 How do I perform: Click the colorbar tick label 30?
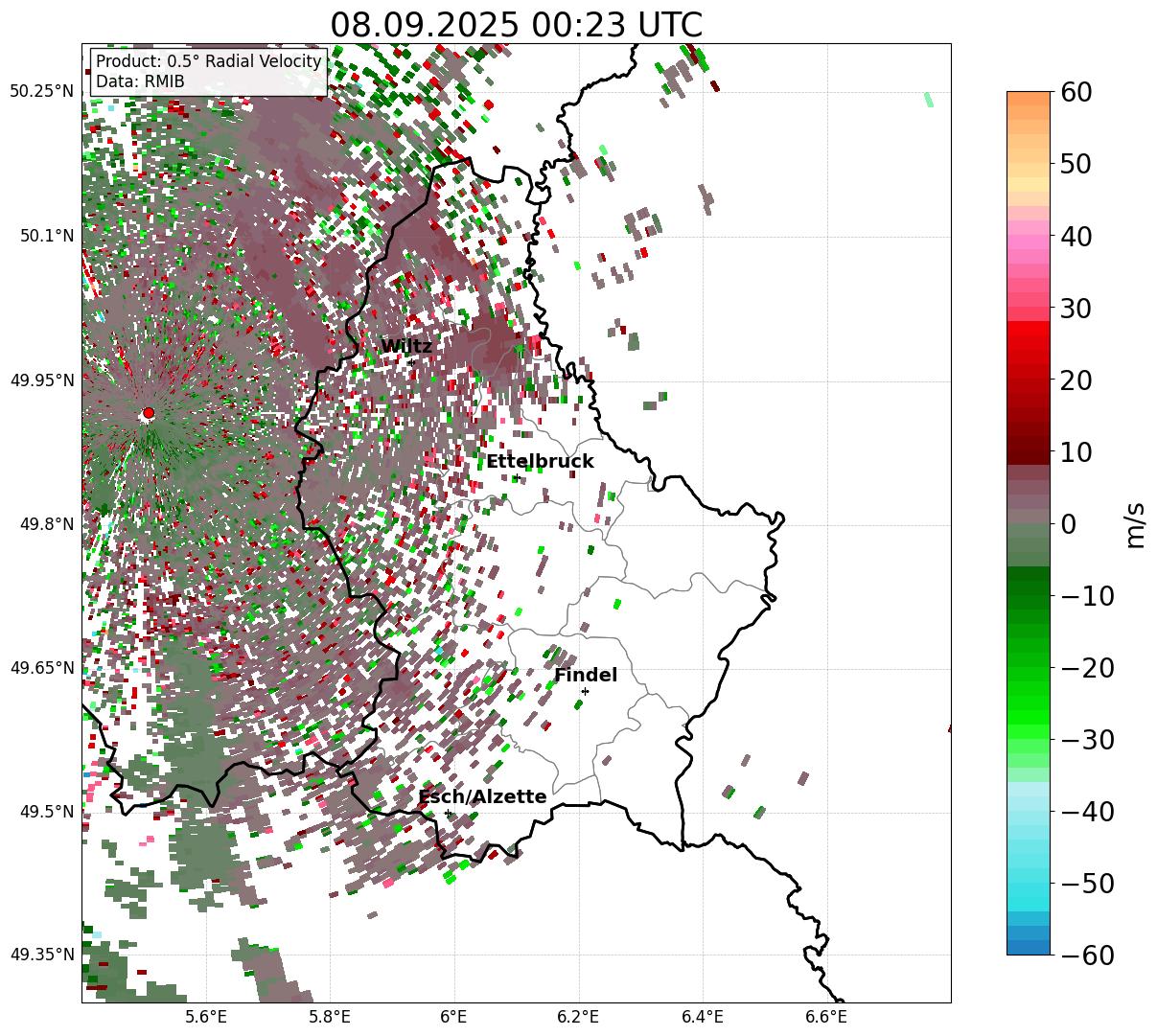(x=1077, y=308)
